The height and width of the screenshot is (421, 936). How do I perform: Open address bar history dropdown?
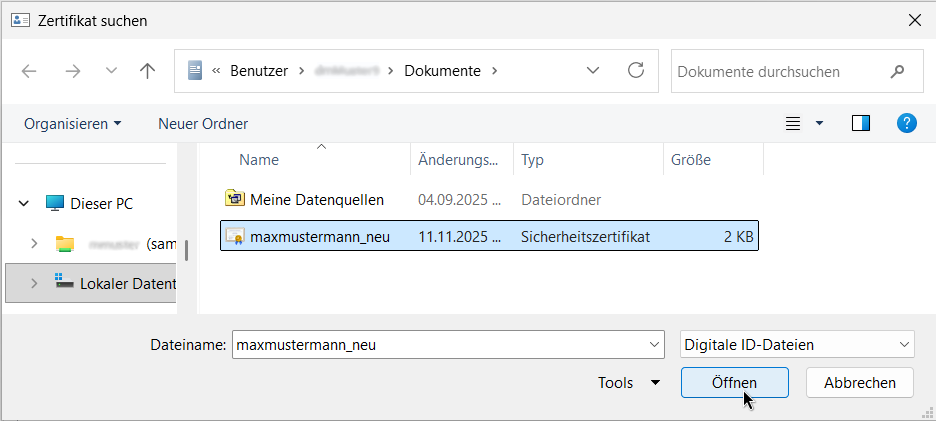click(x=593, y=71)
